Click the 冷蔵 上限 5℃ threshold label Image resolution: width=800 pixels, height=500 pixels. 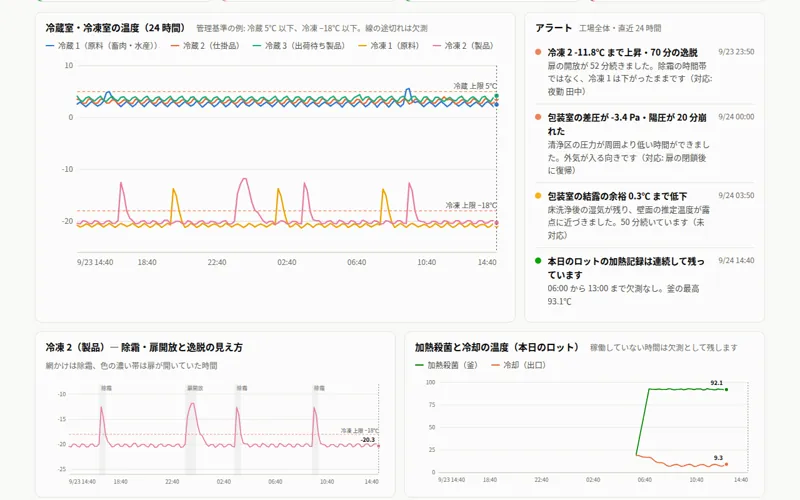coord(475,86)
